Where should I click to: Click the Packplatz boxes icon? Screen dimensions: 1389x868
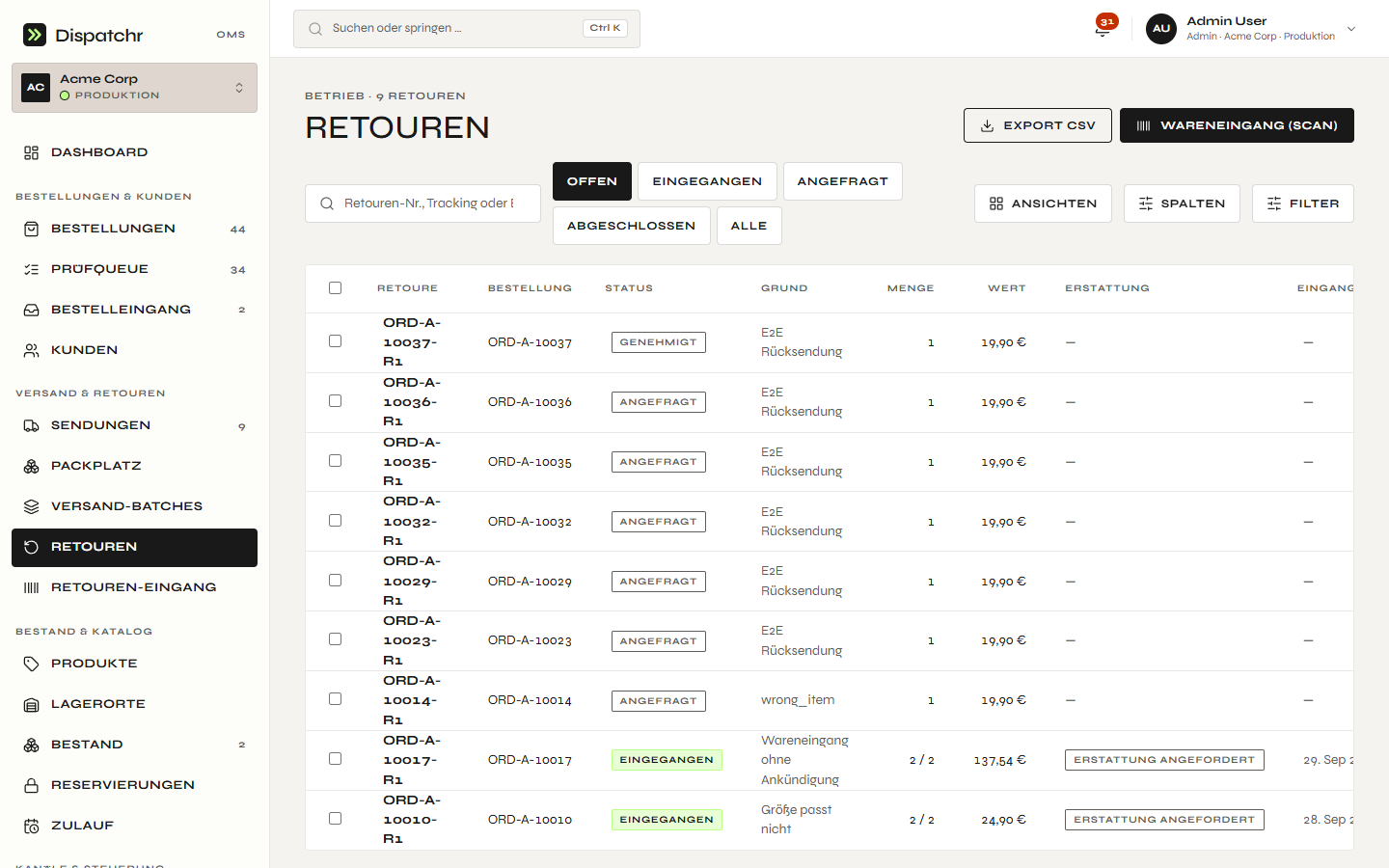(32, 466)
